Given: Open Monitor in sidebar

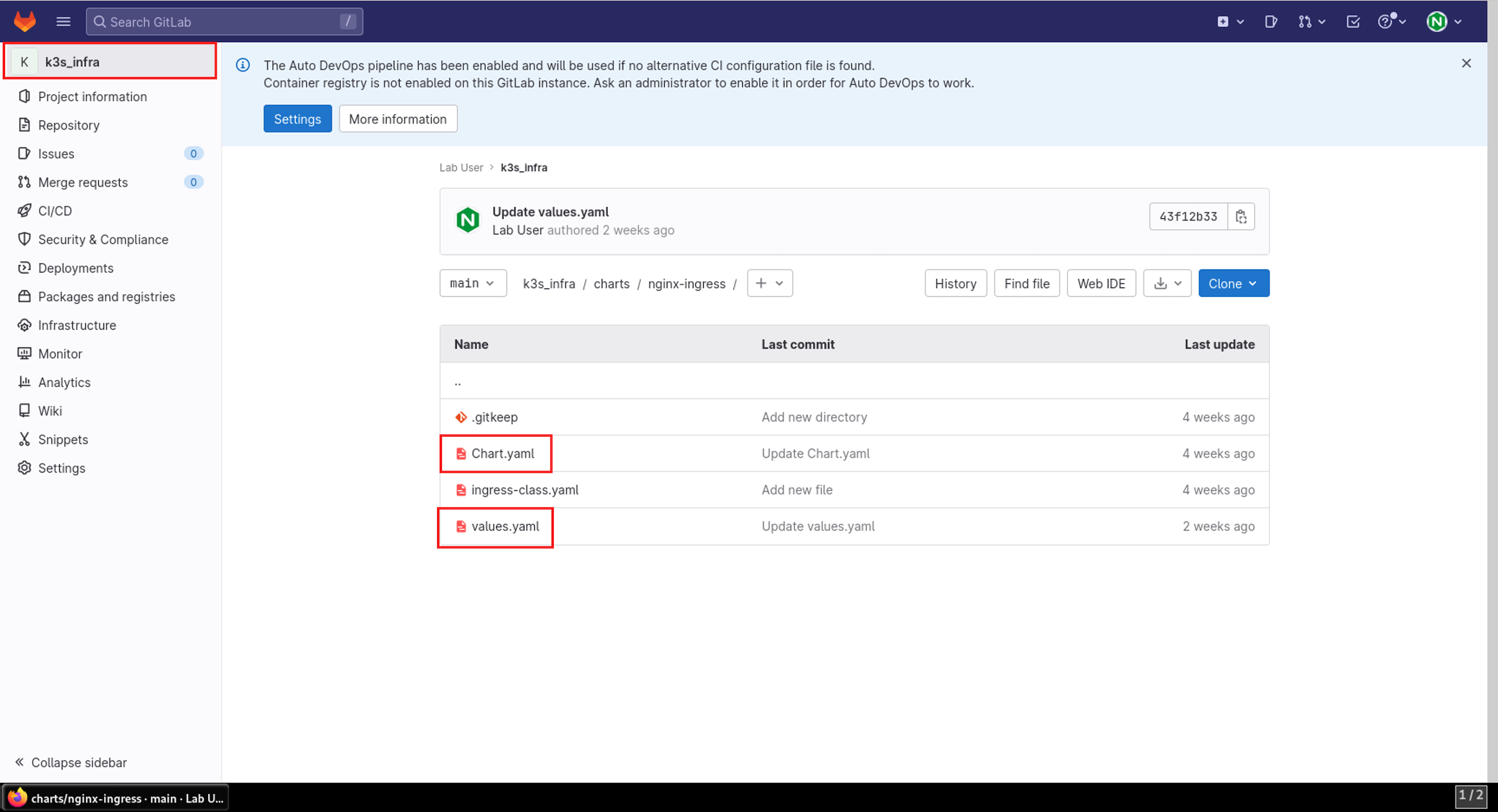Looking at the screenshot, I should pos(60,353).
